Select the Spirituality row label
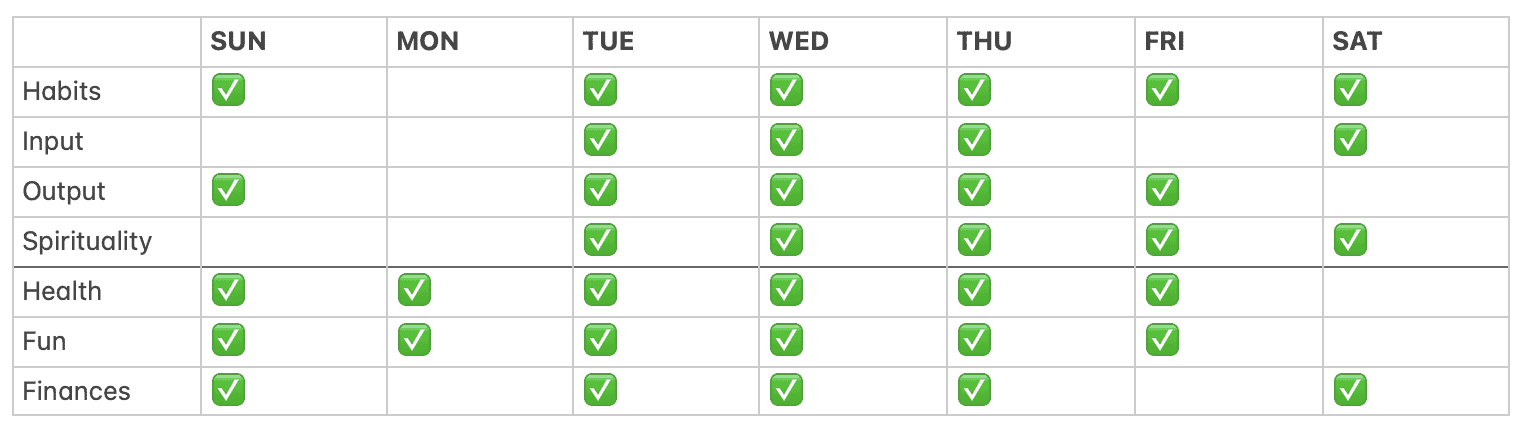 click(87, 242)
